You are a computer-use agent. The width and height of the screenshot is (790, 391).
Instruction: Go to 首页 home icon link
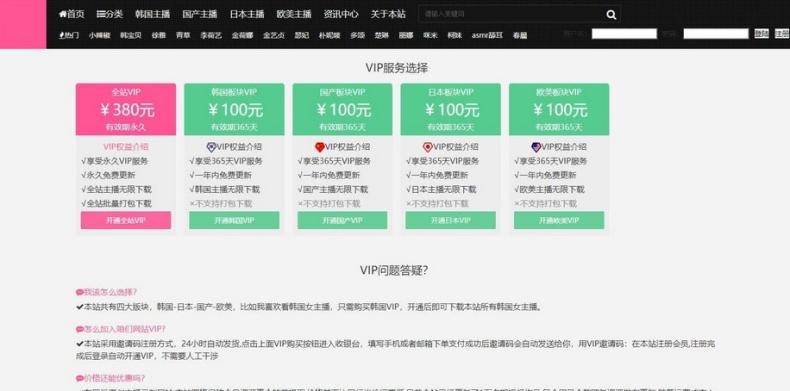point(62,14)
